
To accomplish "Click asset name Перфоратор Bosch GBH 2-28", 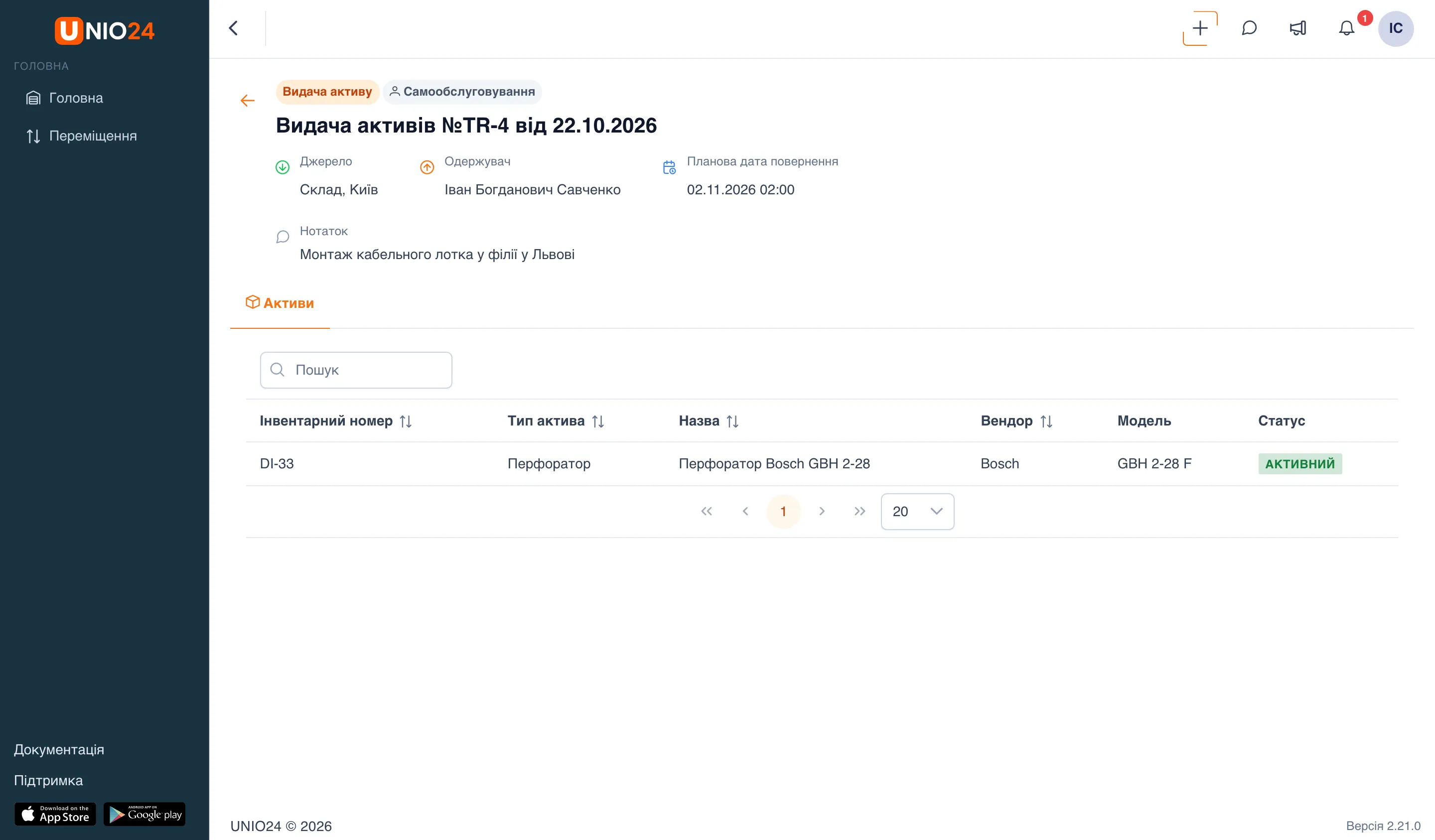I will click(x=774, y=463).
